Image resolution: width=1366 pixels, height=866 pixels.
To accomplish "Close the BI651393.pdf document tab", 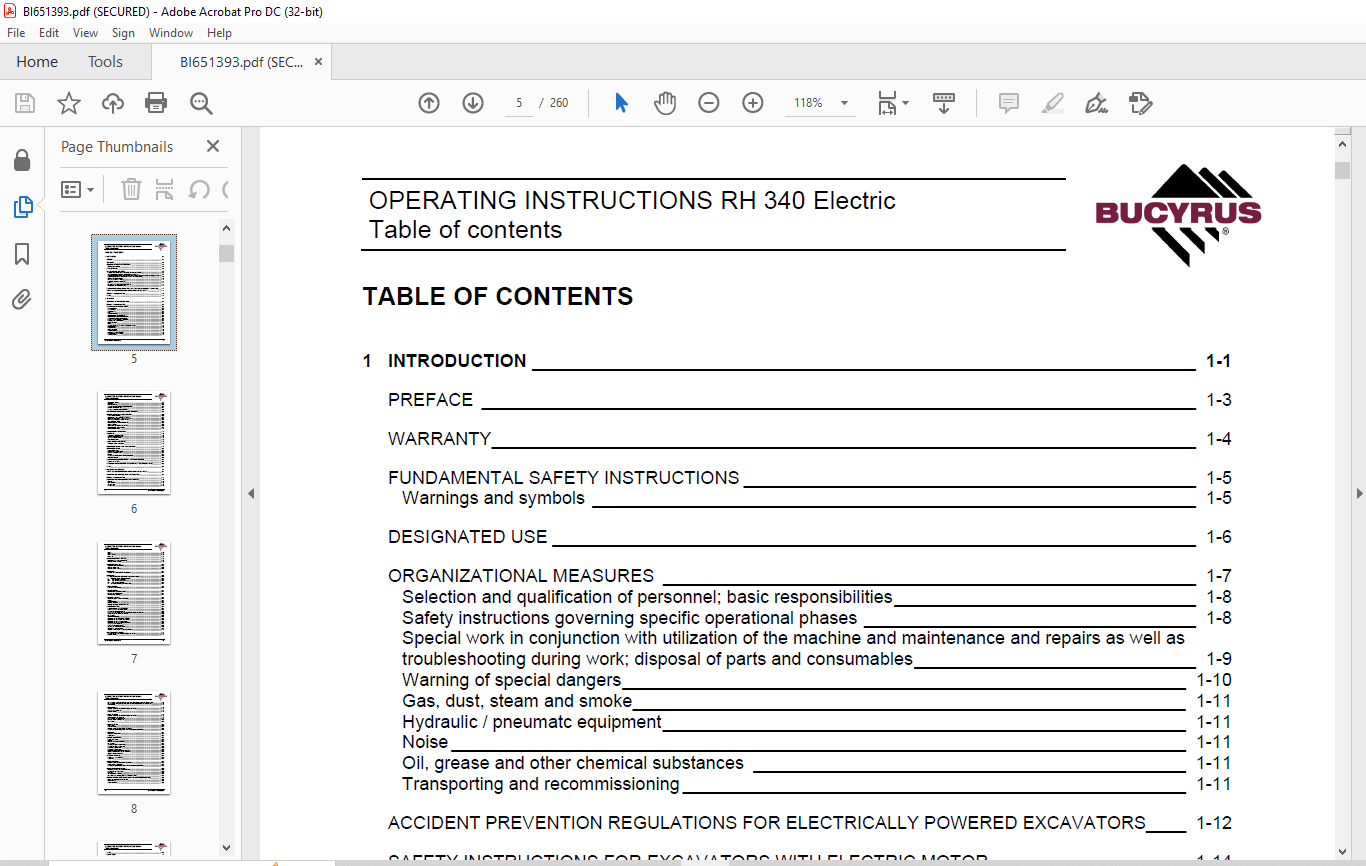I will 318,62.
